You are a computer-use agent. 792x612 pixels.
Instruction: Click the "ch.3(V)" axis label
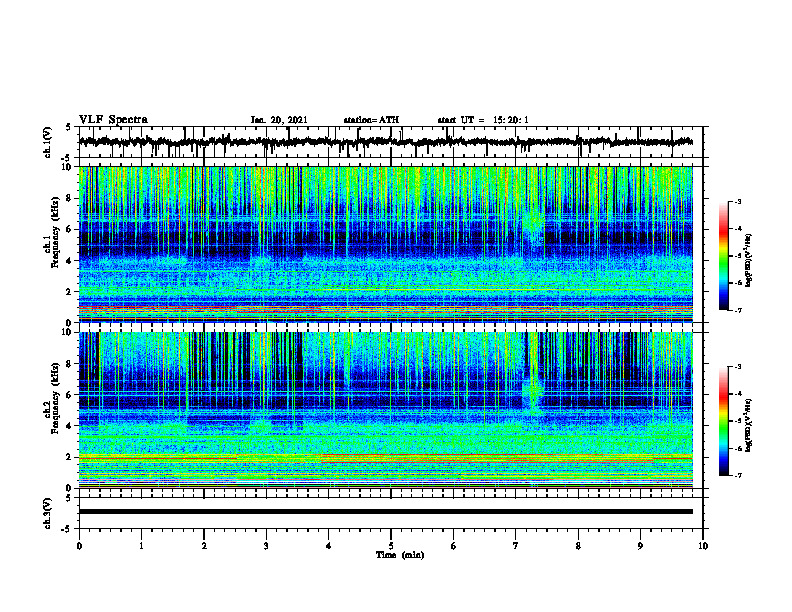[48, 513]
